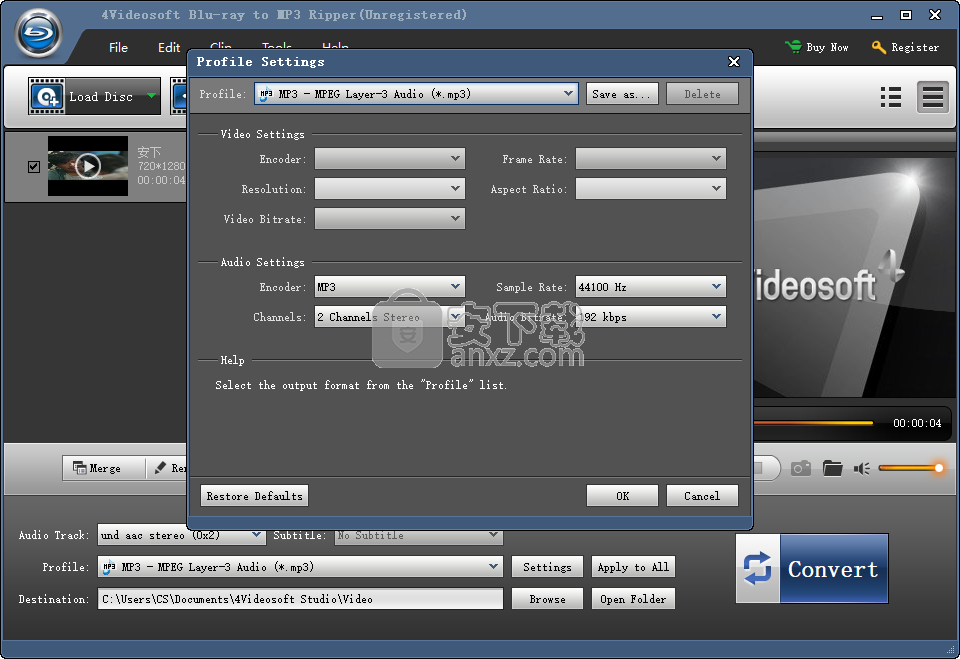960x659 pixels.
Task: Click the 720*1280 resolution text
Action: [x=161, y=166]
